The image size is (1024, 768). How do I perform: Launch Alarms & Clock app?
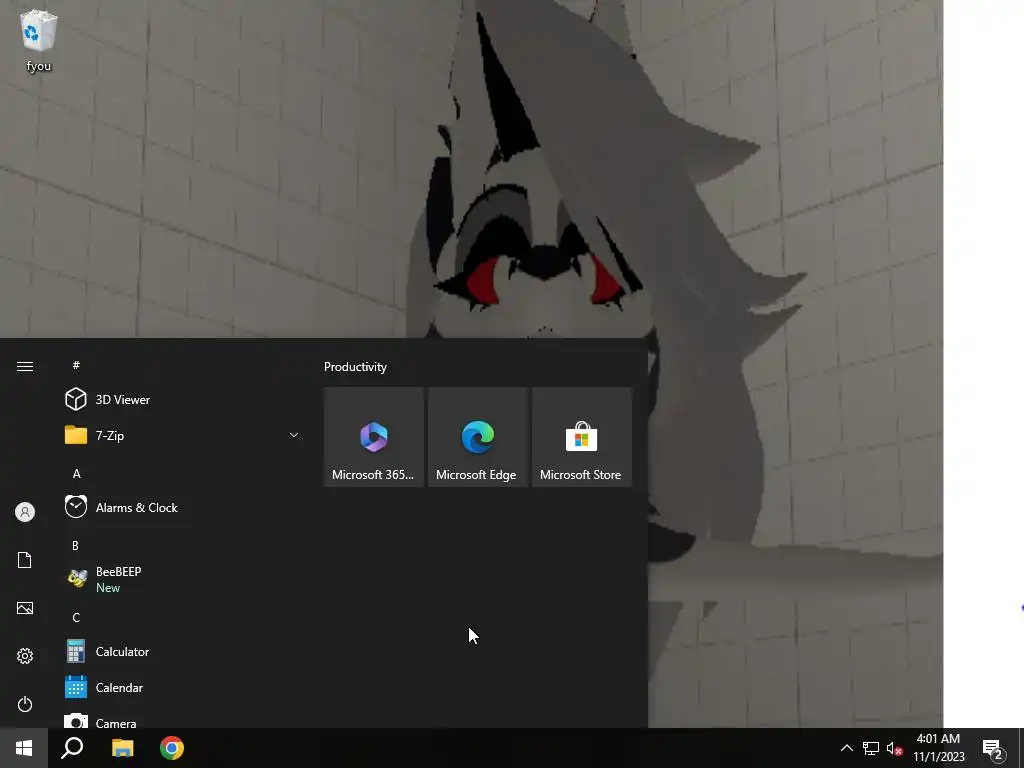pyautogui.click(x=183, y=507)
